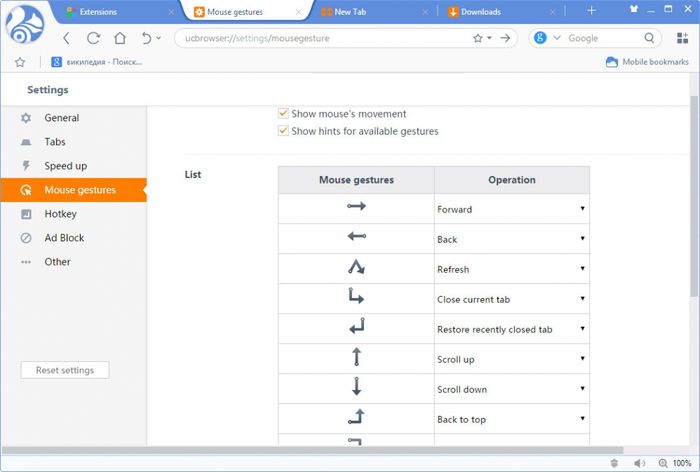
Task: Click the horizontal scrollbar thumb
Action: point(312,450)
